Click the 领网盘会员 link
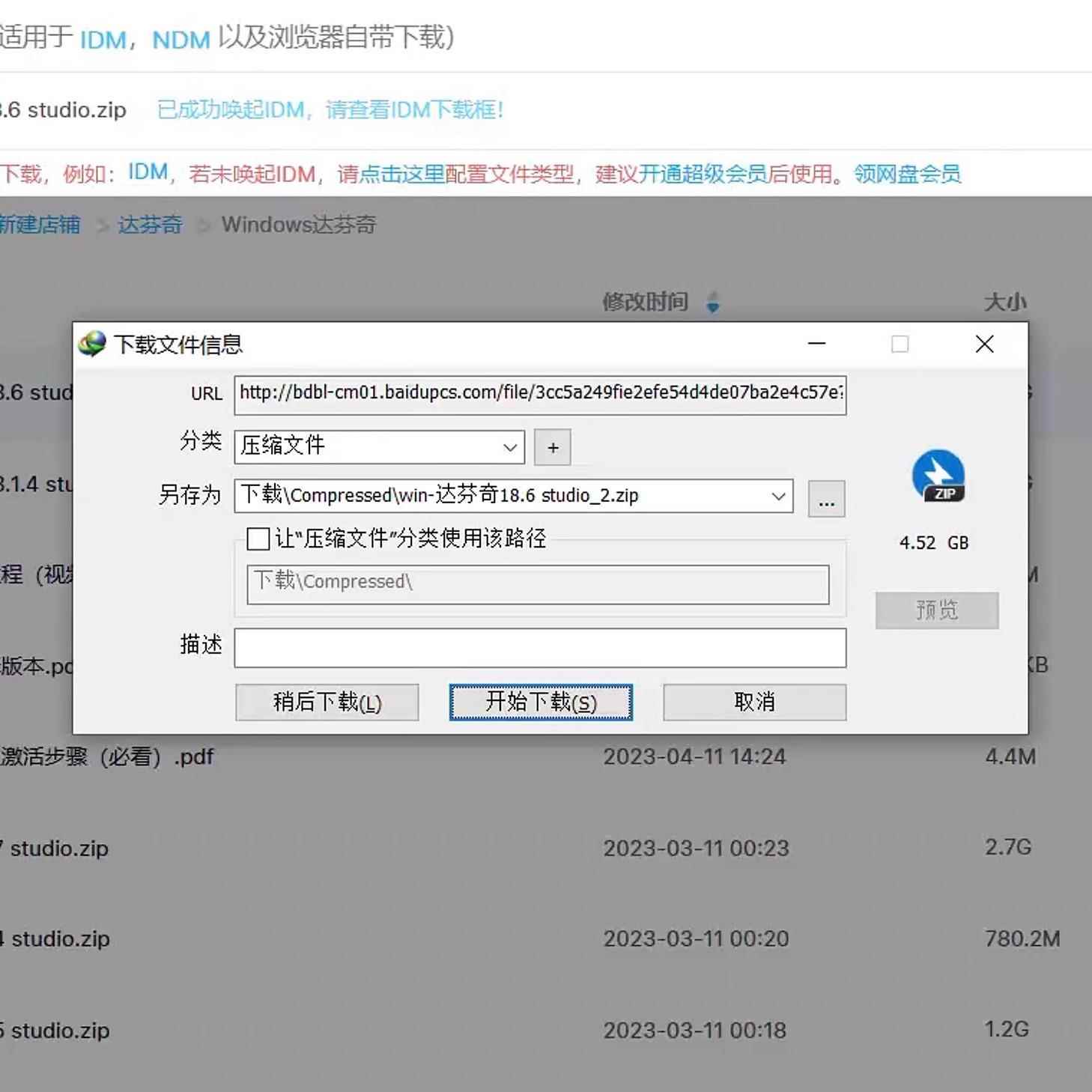The height and width of the screenshot is (1092, 1092). [x=908, y=175]
